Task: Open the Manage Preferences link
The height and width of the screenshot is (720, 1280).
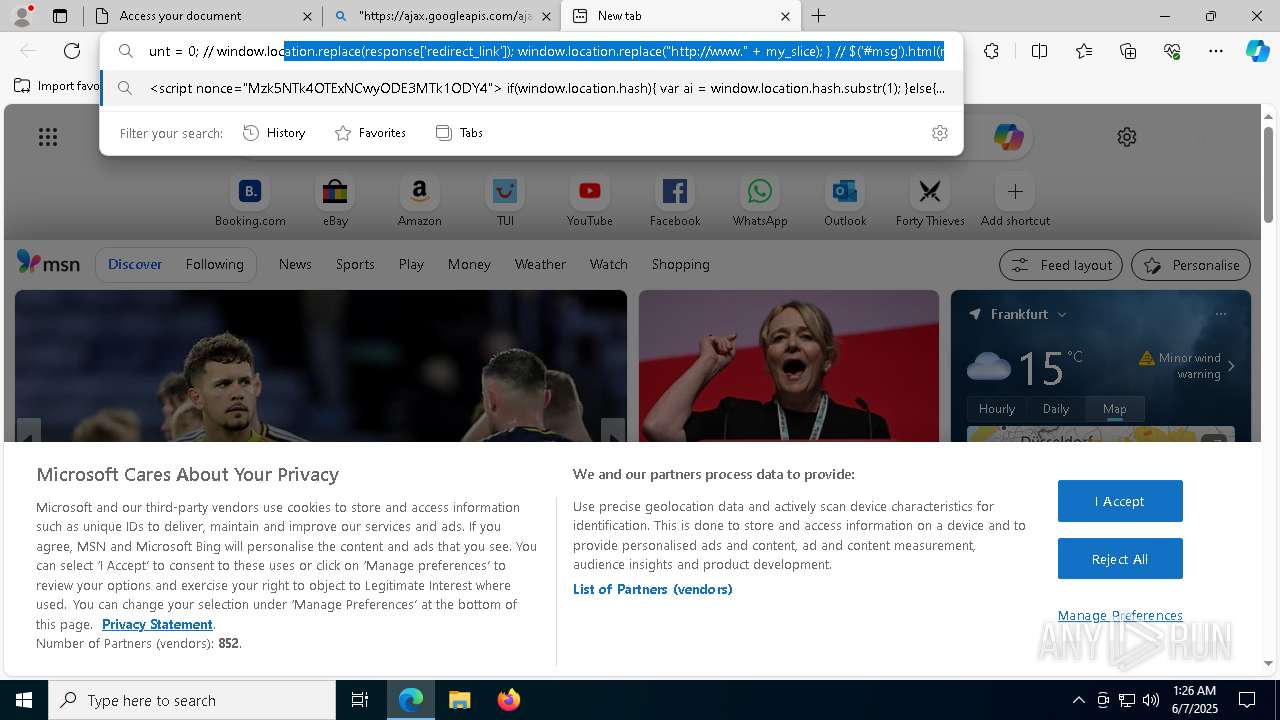Action: [x=1120, y=615]
